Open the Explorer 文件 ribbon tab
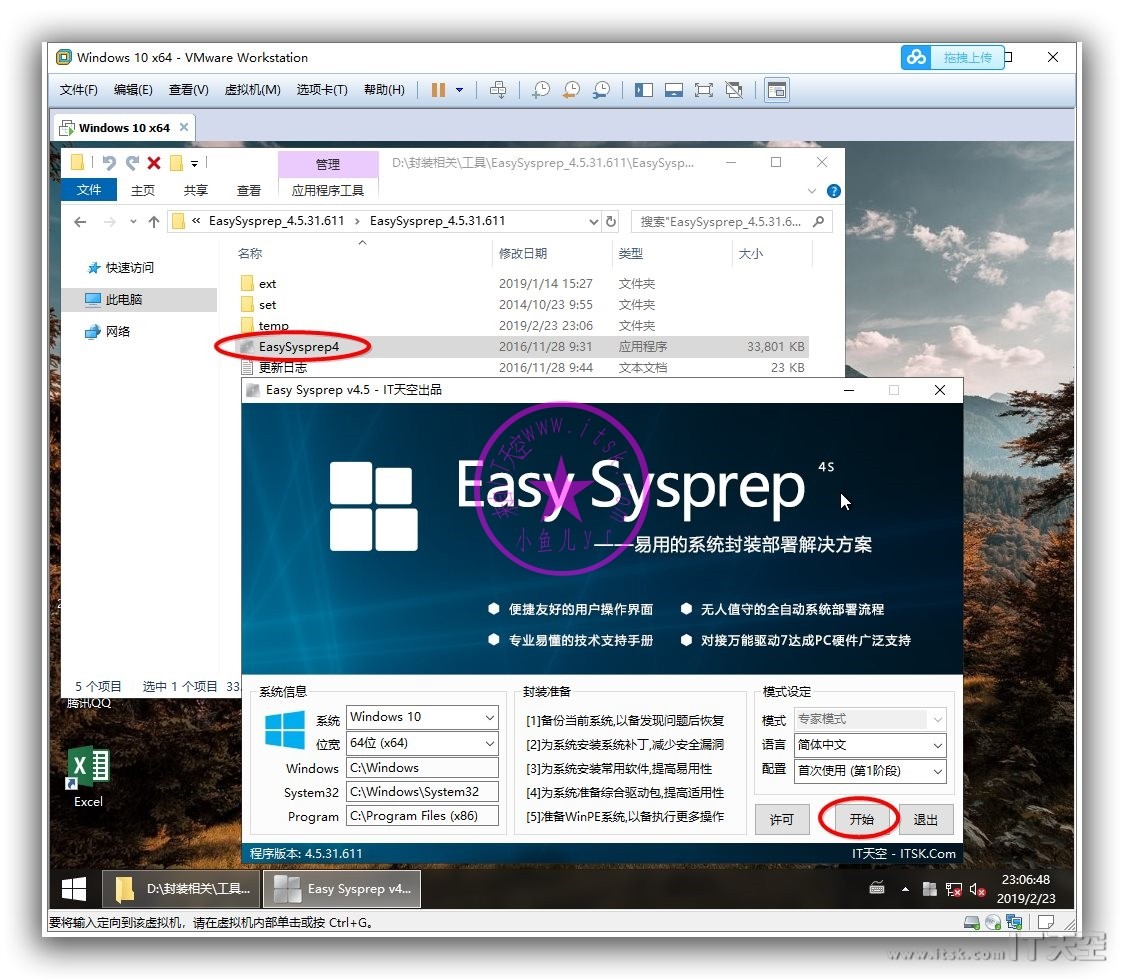This screenshot has width=1124, height=979. pos(89,190)
